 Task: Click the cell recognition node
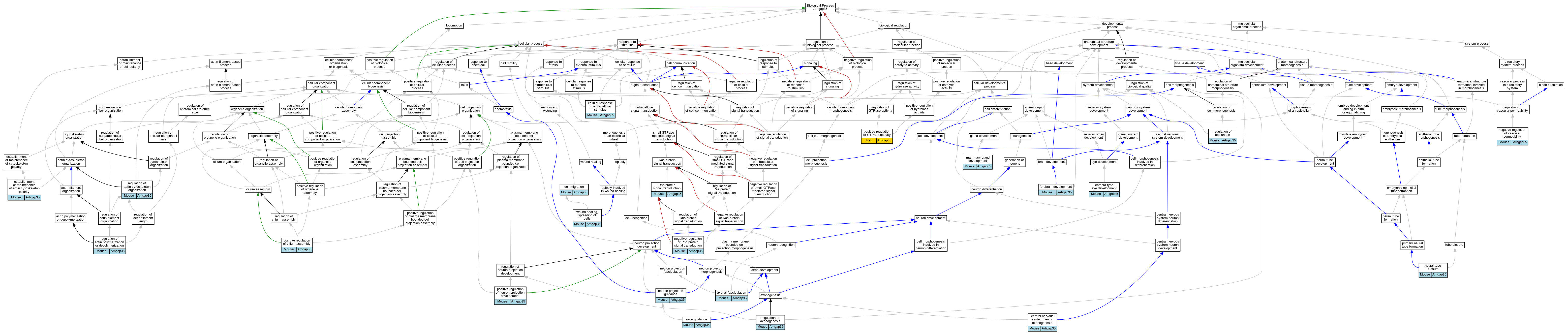coord(636,218)
